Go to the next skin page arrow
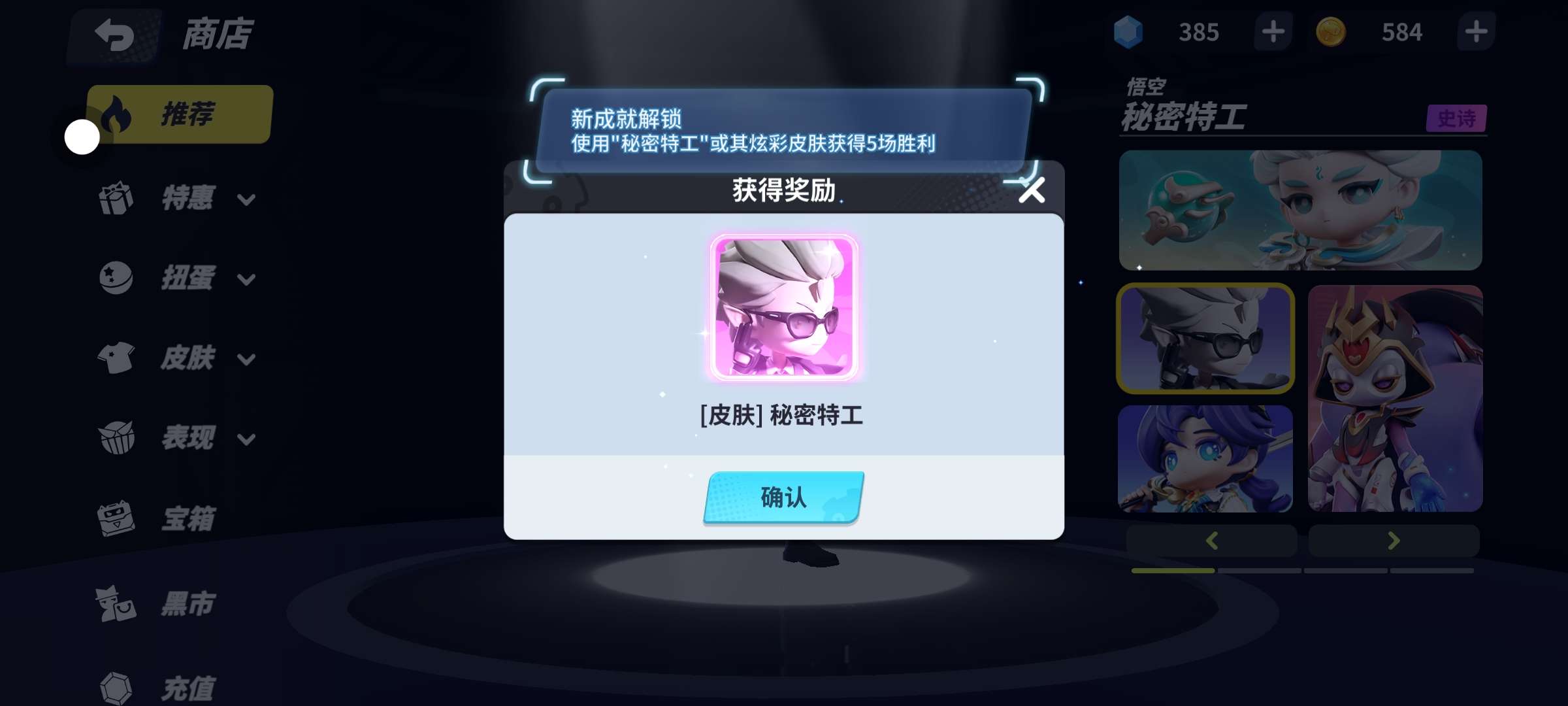Image resolution: width=1568 pixels, height=706 pixels. 1394,541
